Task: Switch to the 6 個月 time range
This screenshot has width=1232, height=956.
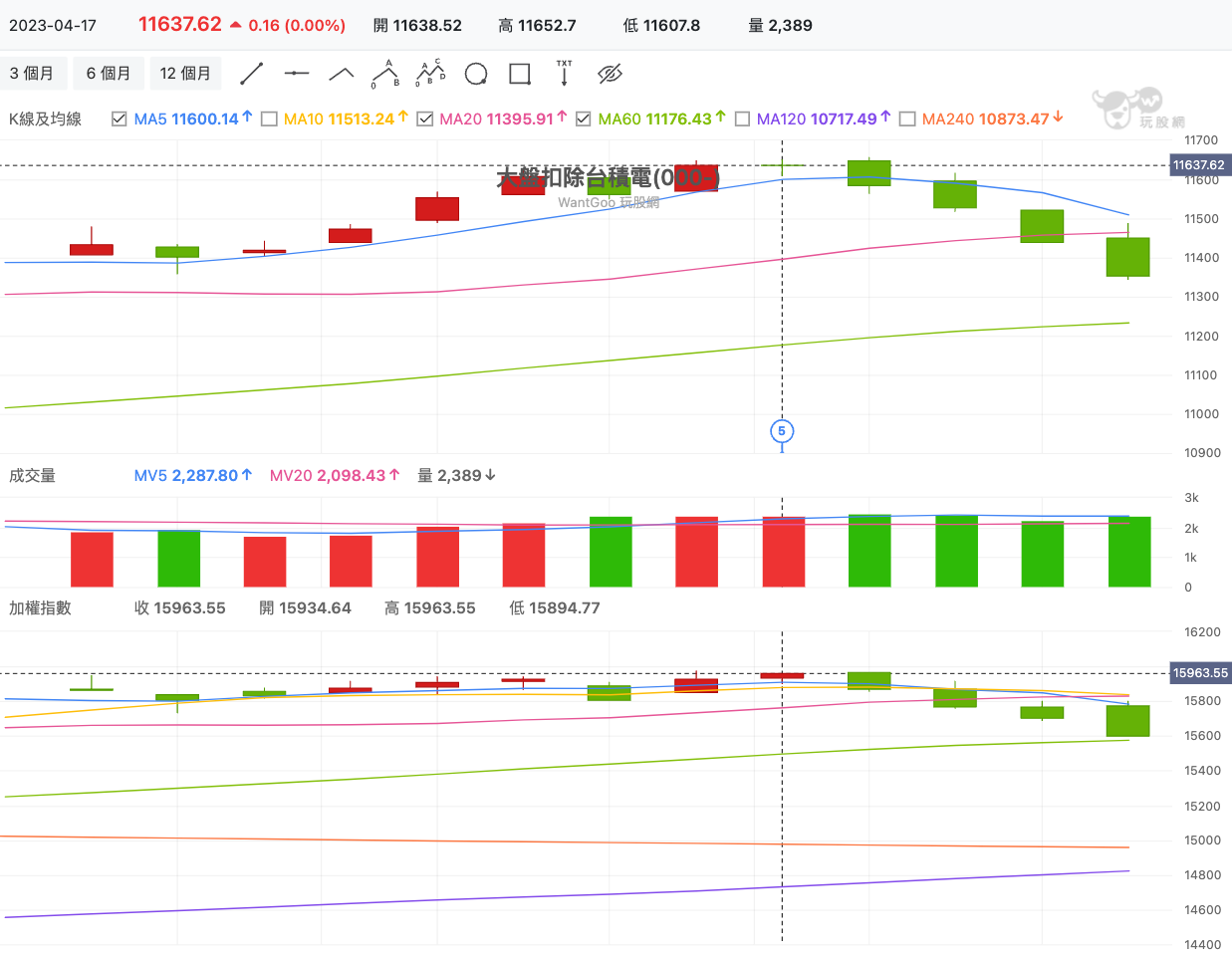Action: (109, 74)
